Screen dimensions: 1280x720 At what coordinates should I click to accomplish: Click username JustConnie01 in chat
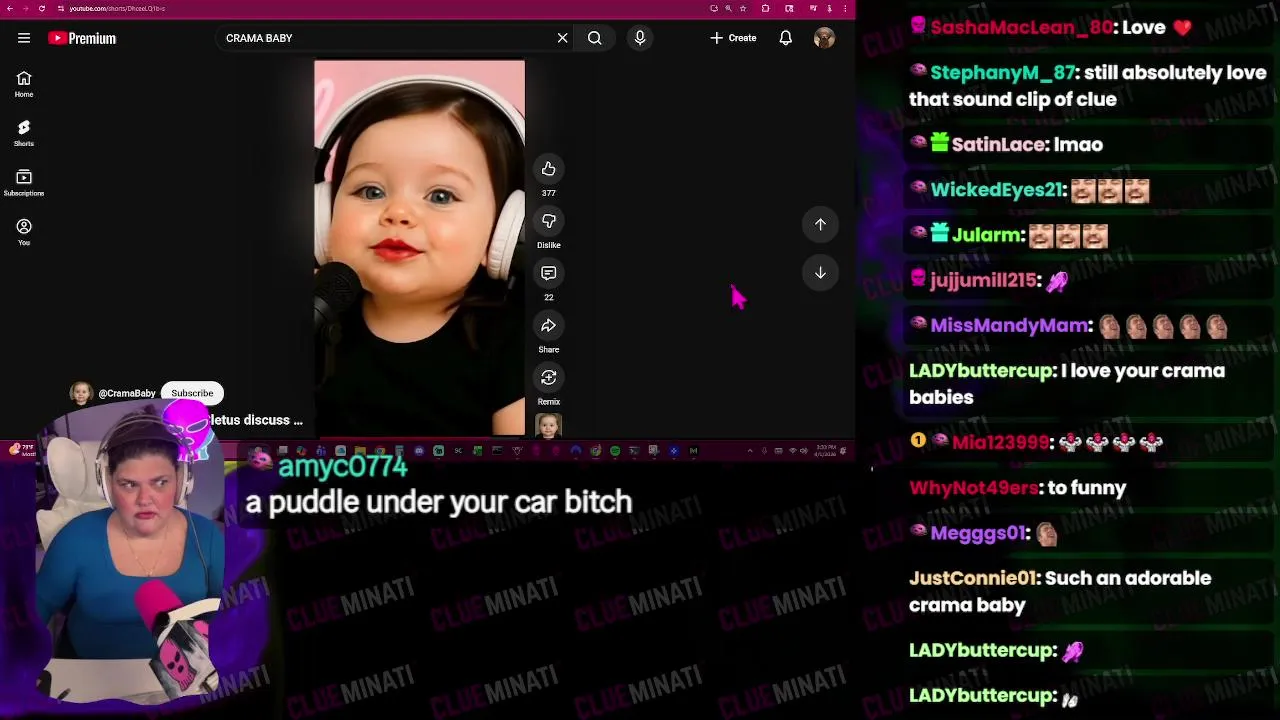tap(972, 578)
